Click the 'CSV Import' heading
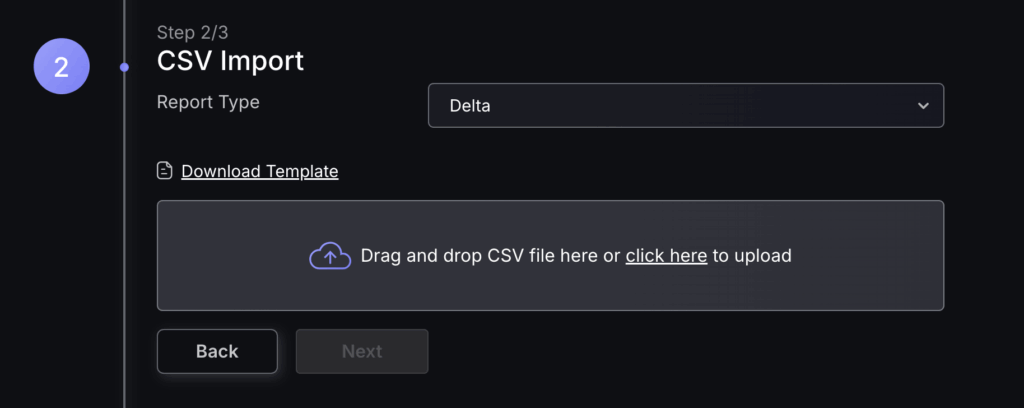The image size is (1024, 408). 230,61
